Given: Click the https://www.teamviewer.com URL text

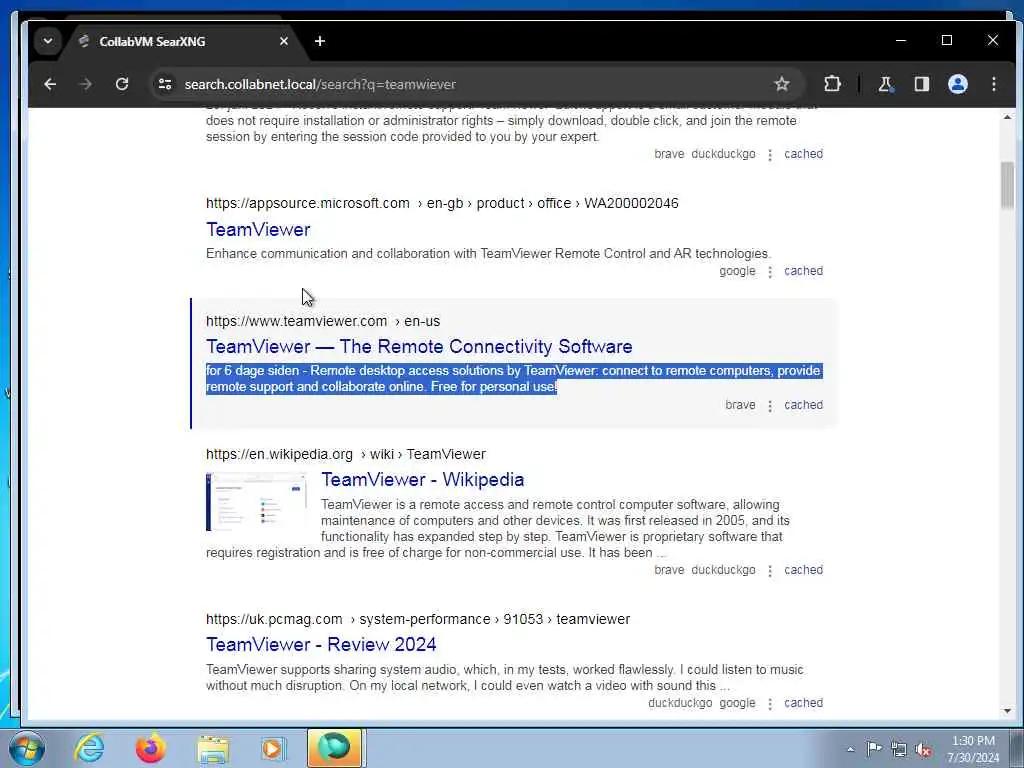Looking at the screenshot, I should click(x=296, y=321).
